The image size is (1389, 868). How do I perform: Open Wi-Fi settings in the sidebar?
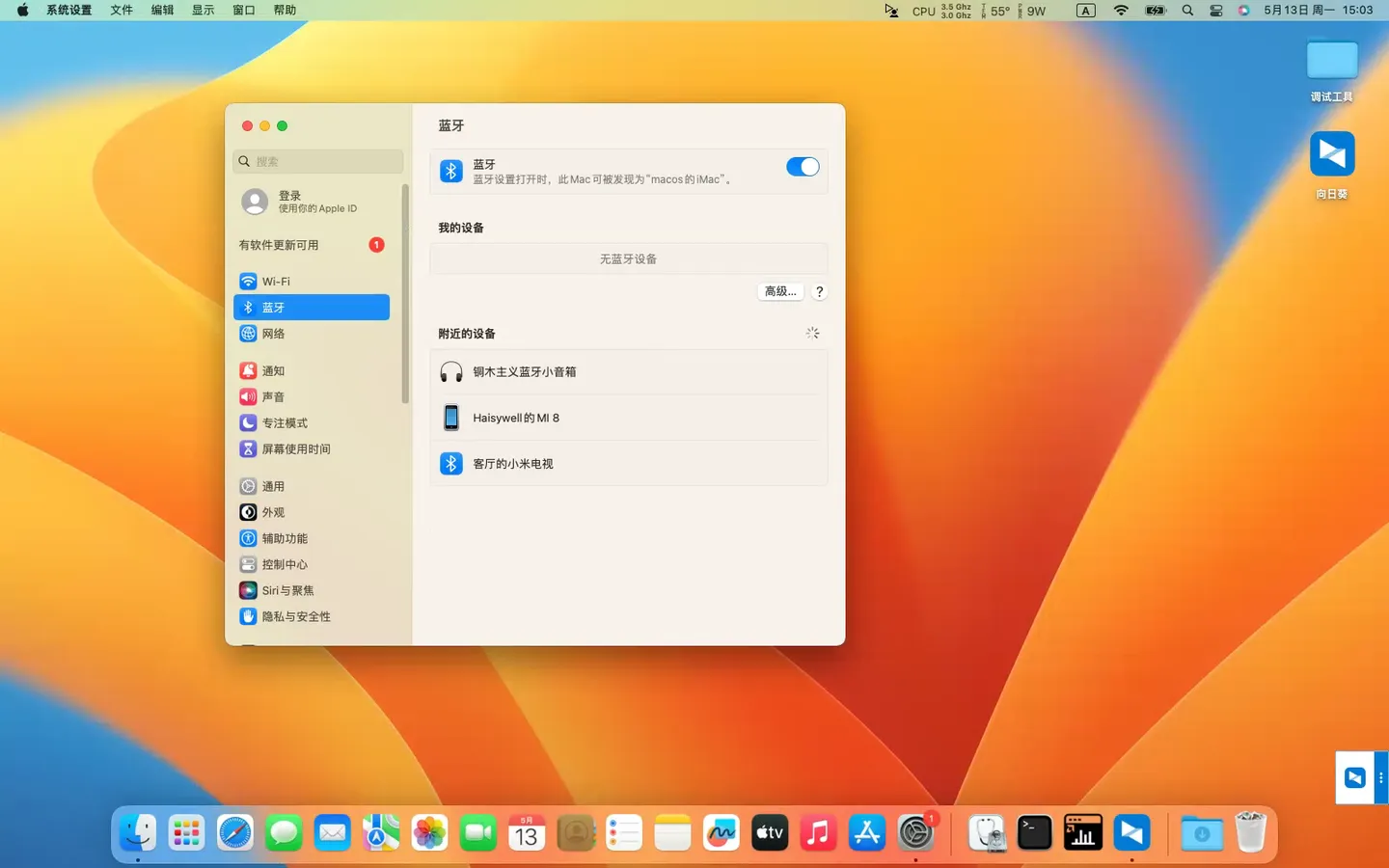pyautogui.click(x=276, y=281)
